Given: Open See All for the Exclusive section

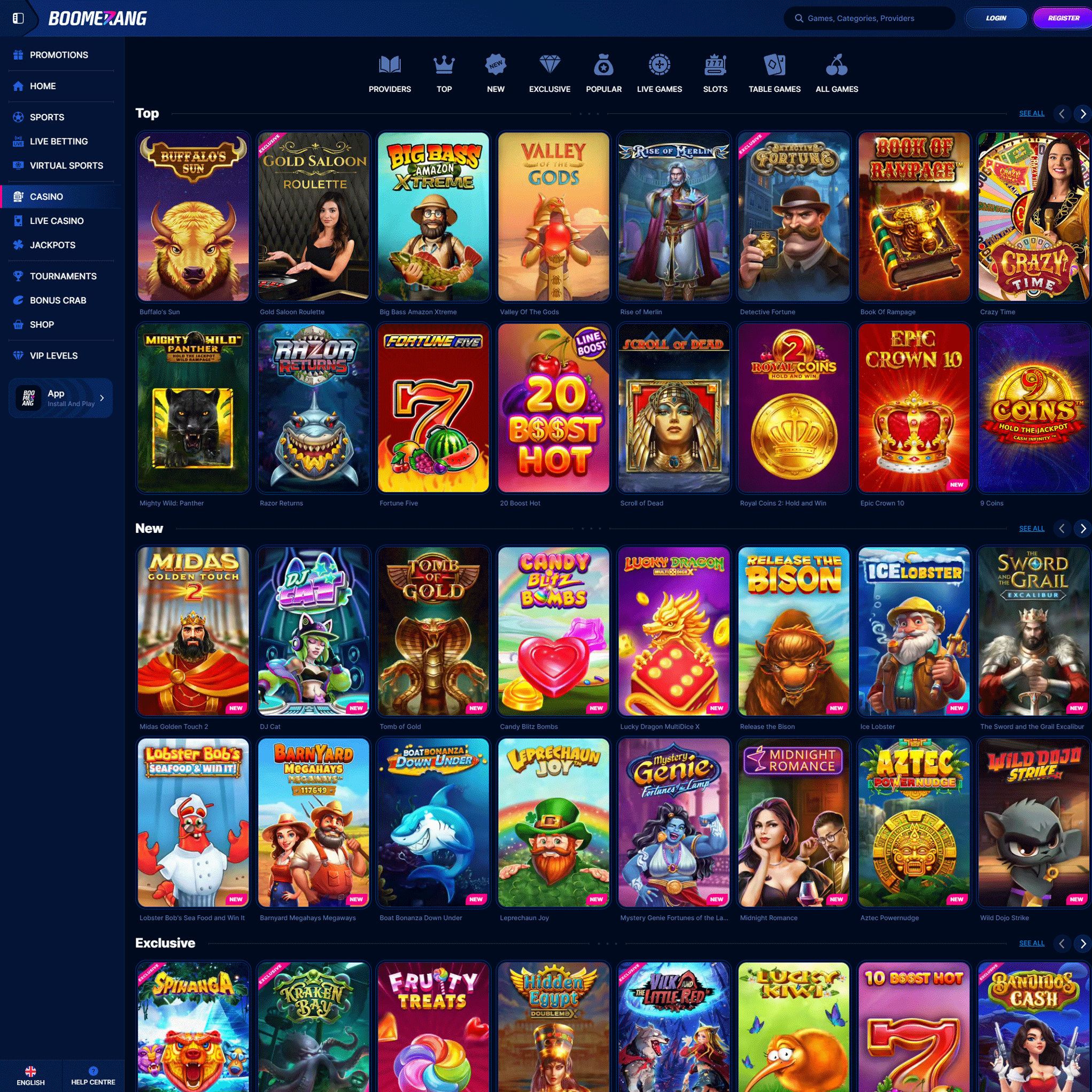Looking at the screenshot, I should [x=1032, y=943].
